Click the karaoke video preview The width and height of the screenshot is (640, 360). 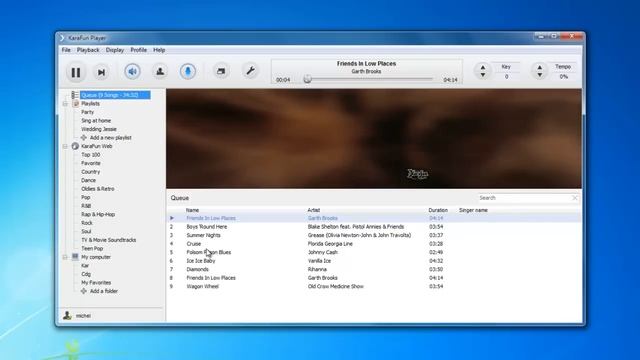374,139
